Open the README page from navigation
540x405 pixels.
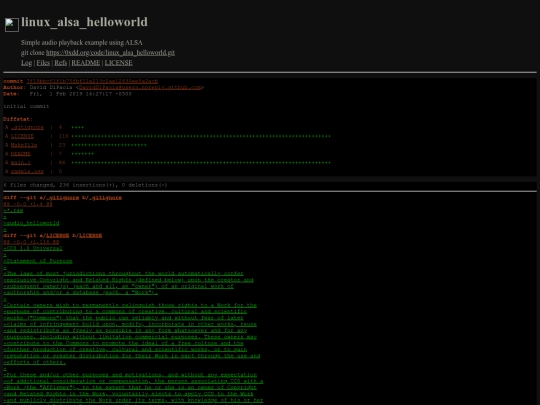pos(86,63)
